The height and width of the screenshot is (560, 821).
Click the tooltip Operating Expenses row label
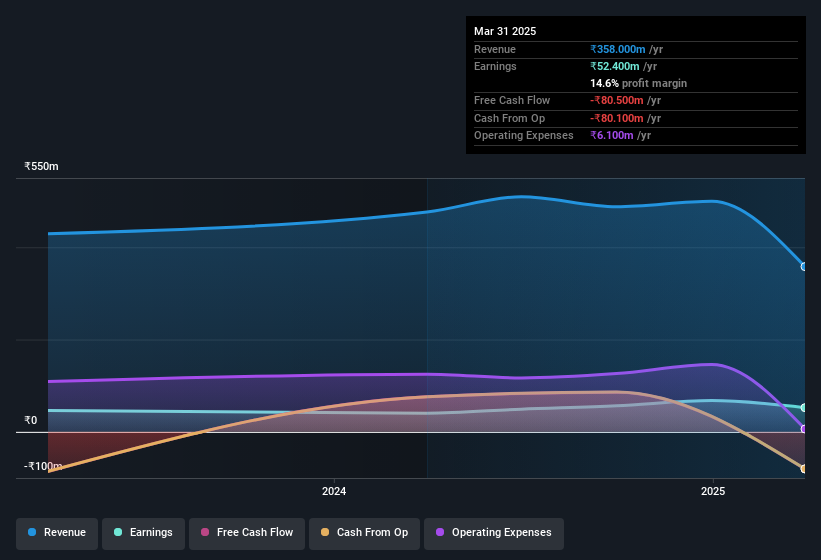pyautogui.click(x=524, y=136)
